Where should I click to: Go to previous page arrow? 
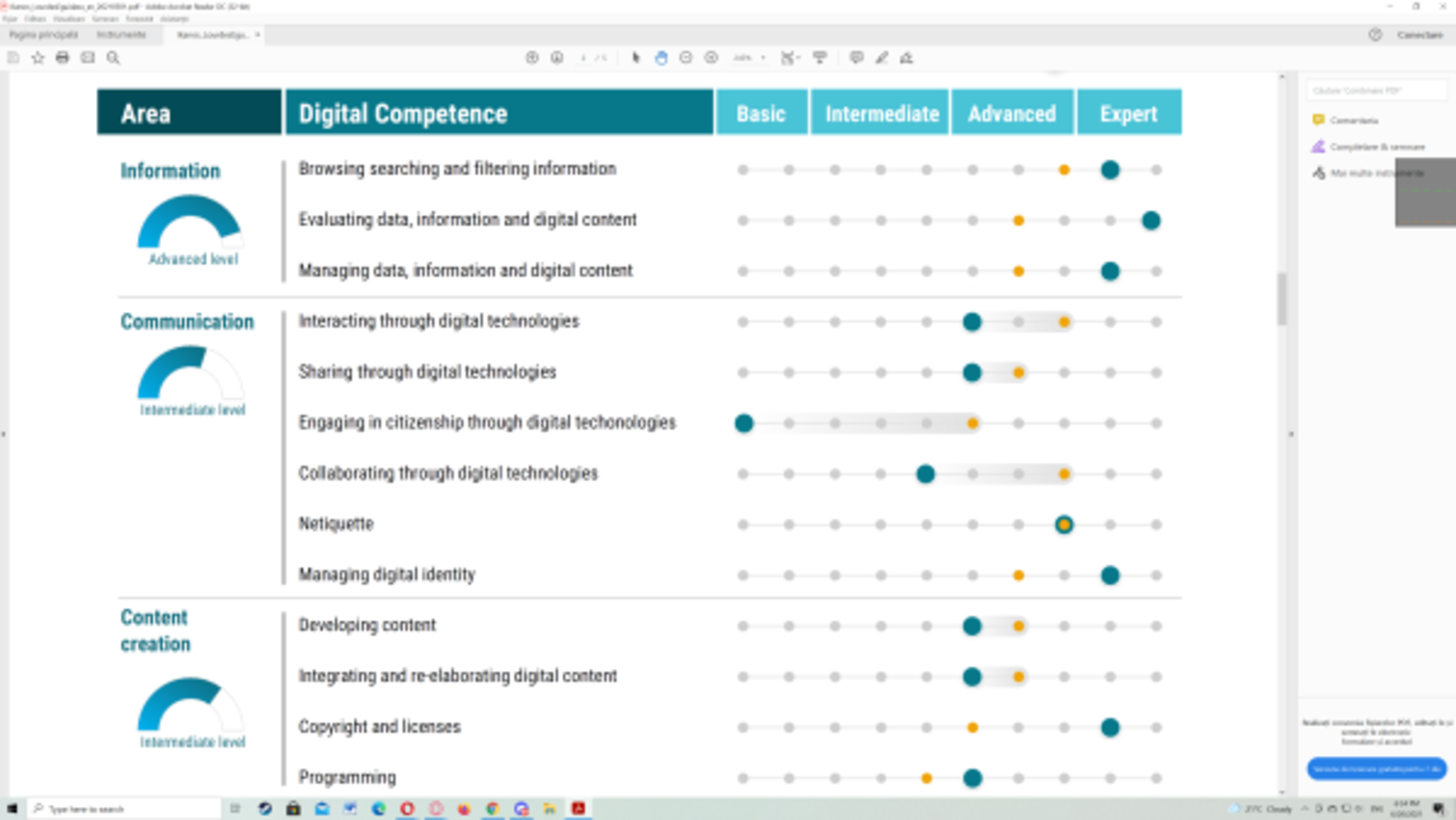tap(532, 58)
